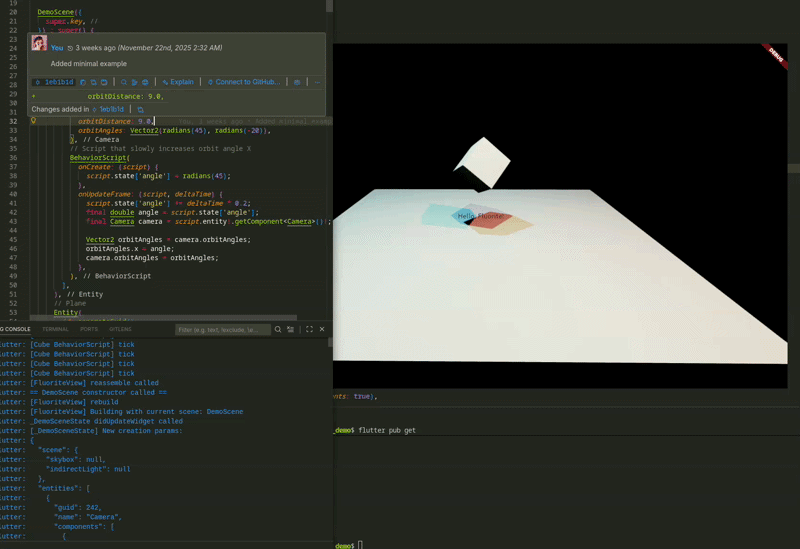
Task: Close the bottom panel
Action: point(323,329)
